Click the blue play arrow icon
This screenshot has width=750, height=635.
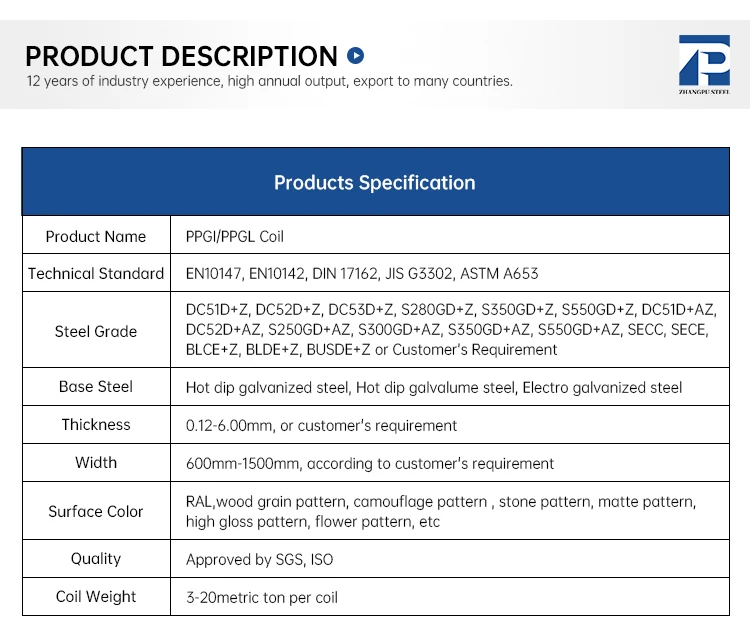355,56
